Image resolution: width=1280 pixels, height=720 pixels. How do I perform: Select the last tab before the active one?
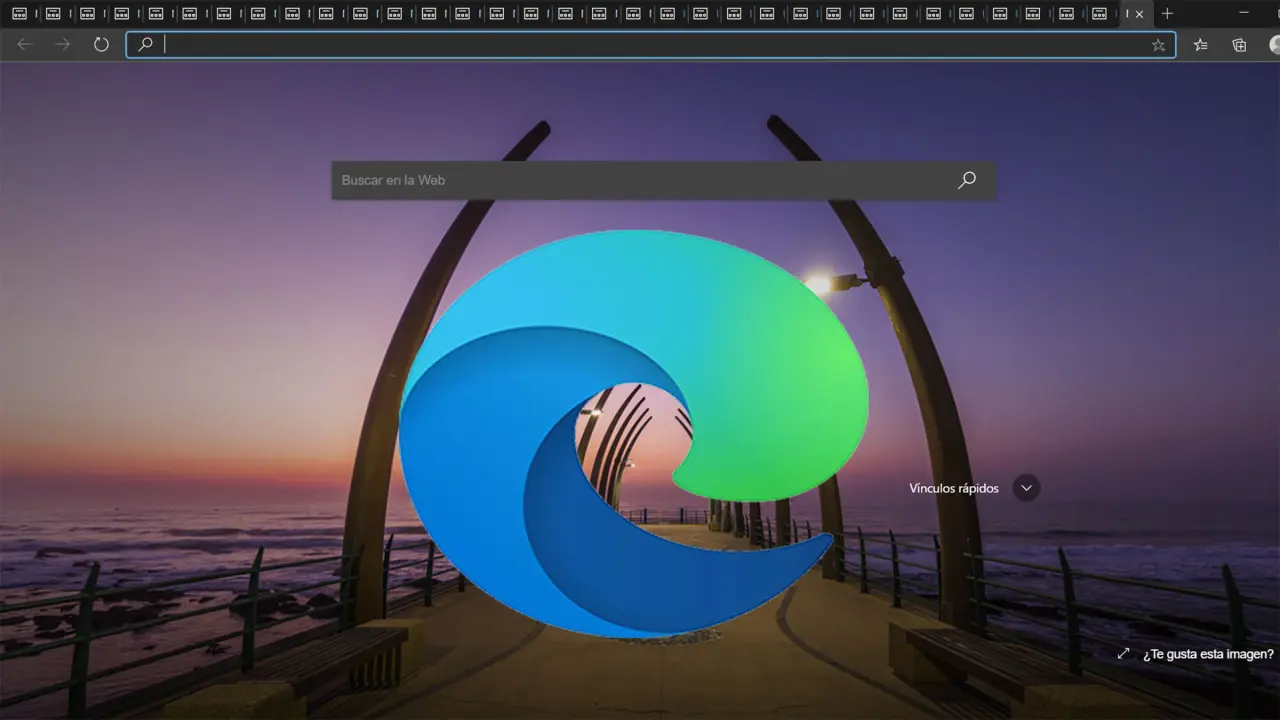1099,14
